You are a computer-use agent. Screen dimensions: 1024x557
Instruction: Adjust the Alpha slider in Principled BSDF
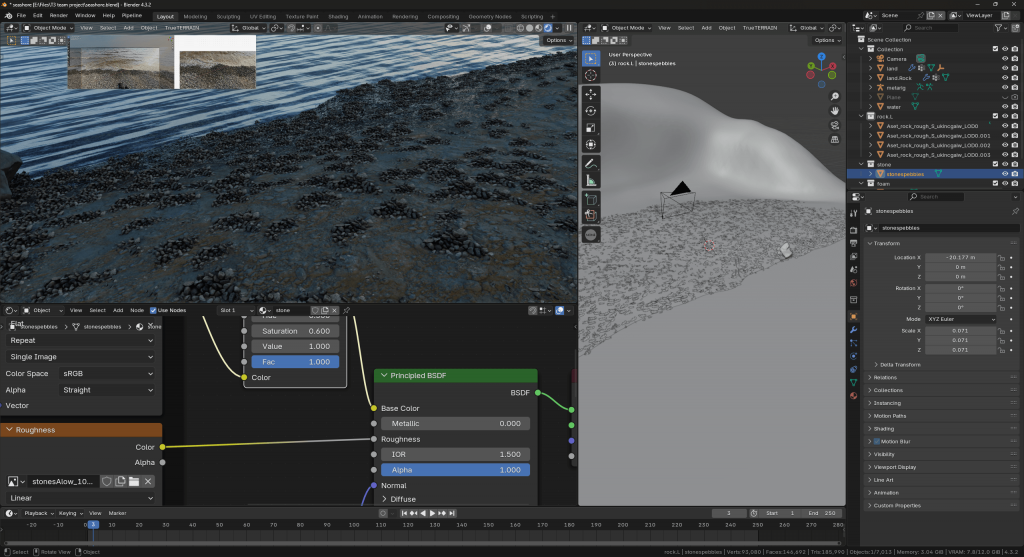click(x=454, y=469)
